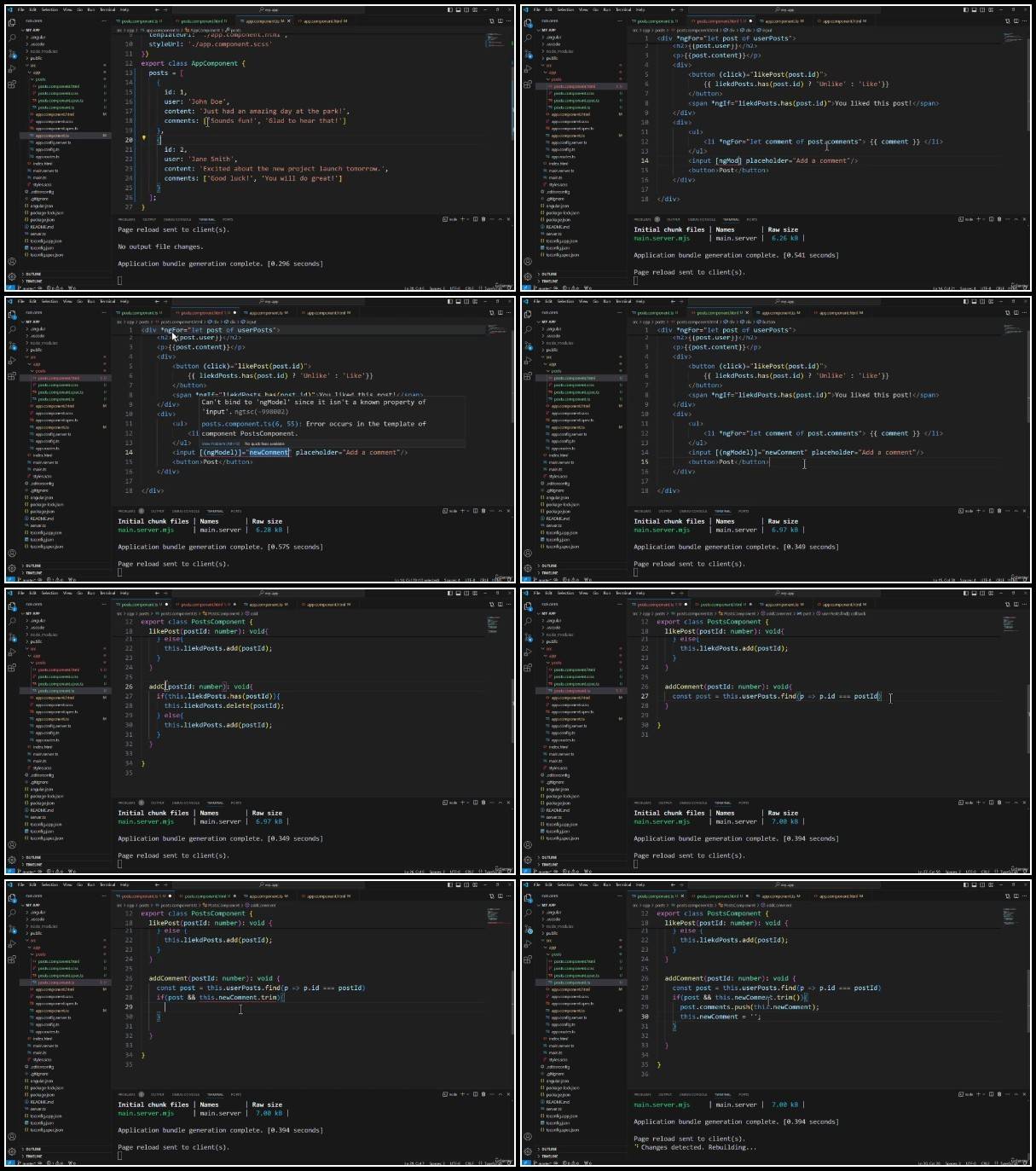Click command center search box in AppComponent frame
1036x1171 pixels.
point(269,9)
